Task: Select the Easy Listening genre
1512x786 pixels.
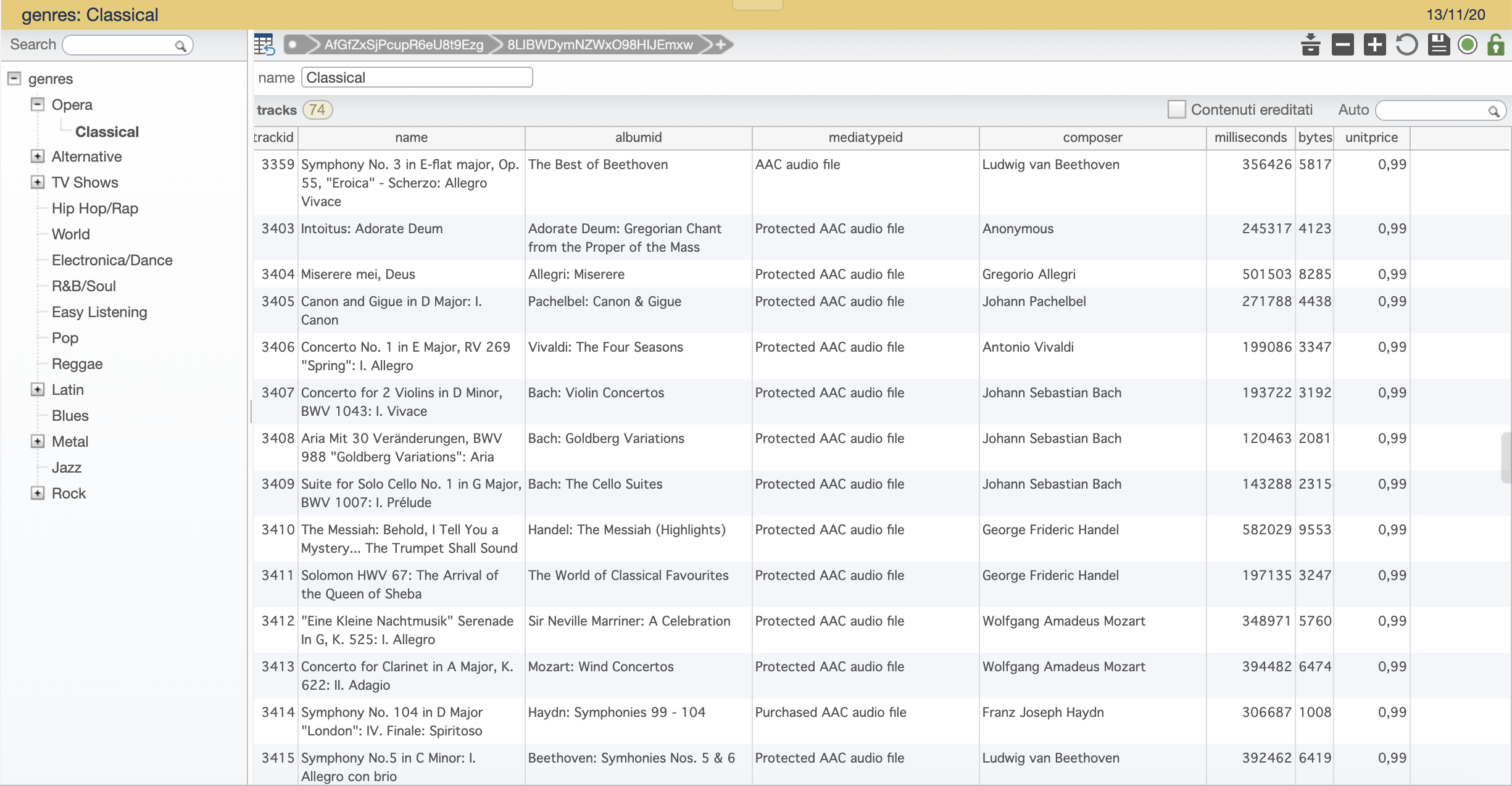Action: point(99,312)
